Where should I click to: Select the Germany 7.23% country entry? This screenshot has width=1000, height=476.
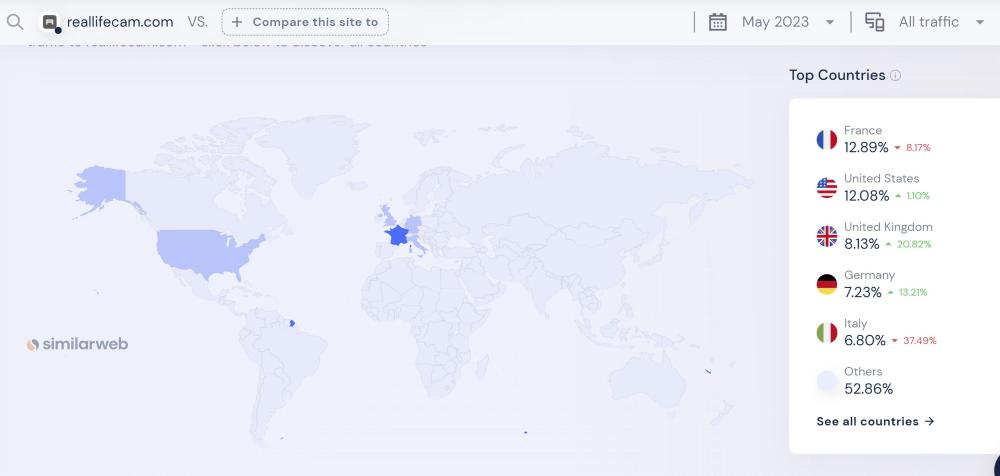(x=872, y=284)
